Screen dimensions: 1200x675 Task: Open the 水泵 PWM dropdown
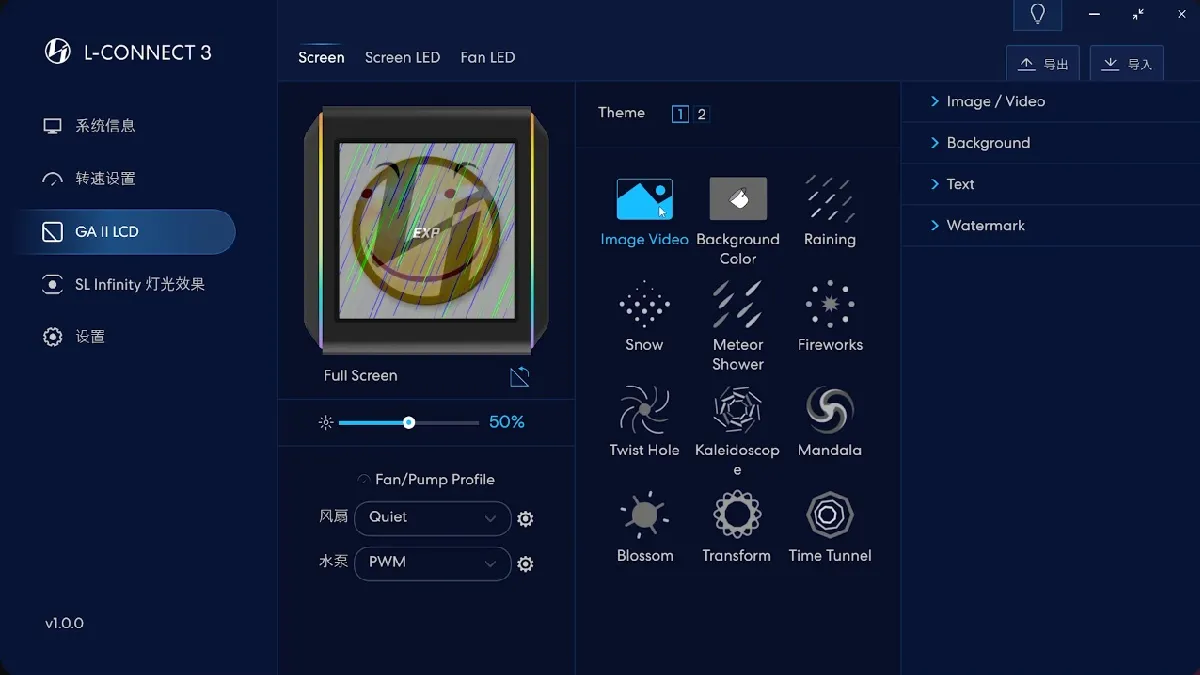pyautogui.click(x=433, y=563)
